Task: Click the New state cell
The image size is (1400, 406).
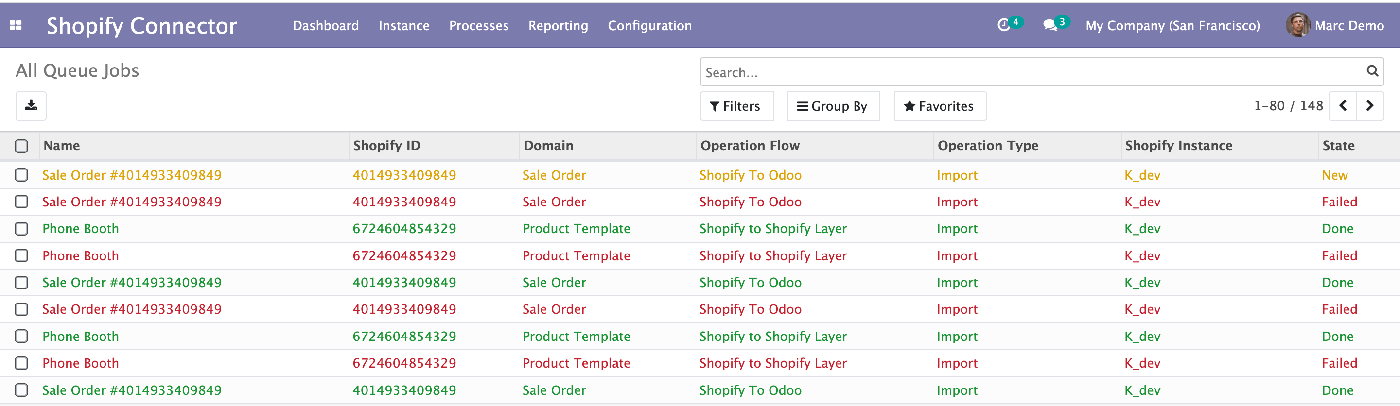Action: [x=1335, y=175]
